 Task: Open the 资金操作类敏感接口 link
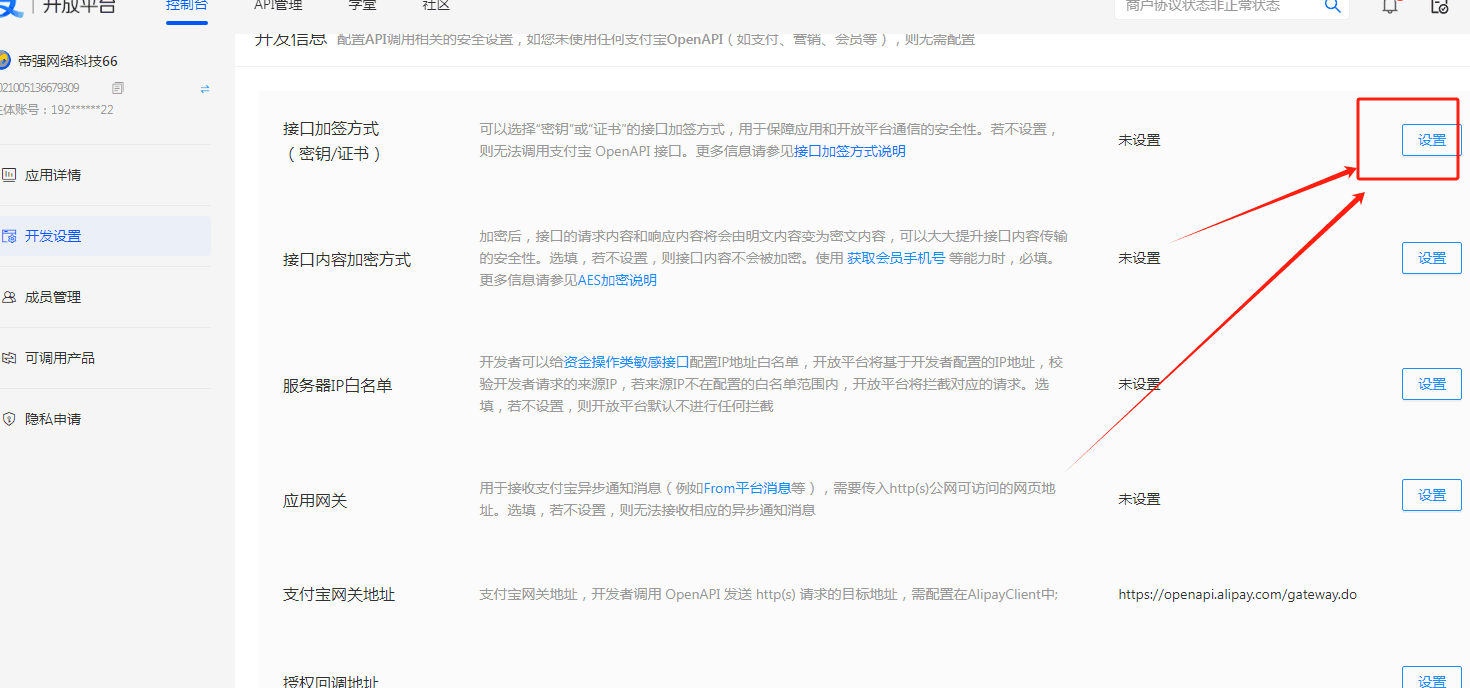point(627,362)
